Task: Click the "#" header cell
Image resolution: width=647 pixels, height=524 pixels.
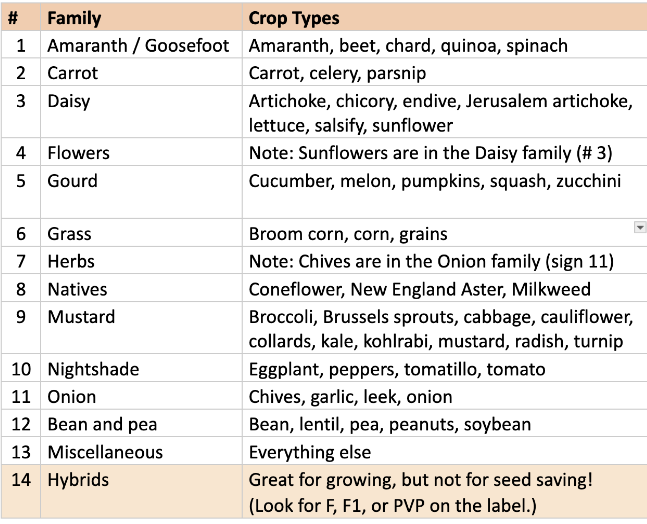Action: coord(21,18)
